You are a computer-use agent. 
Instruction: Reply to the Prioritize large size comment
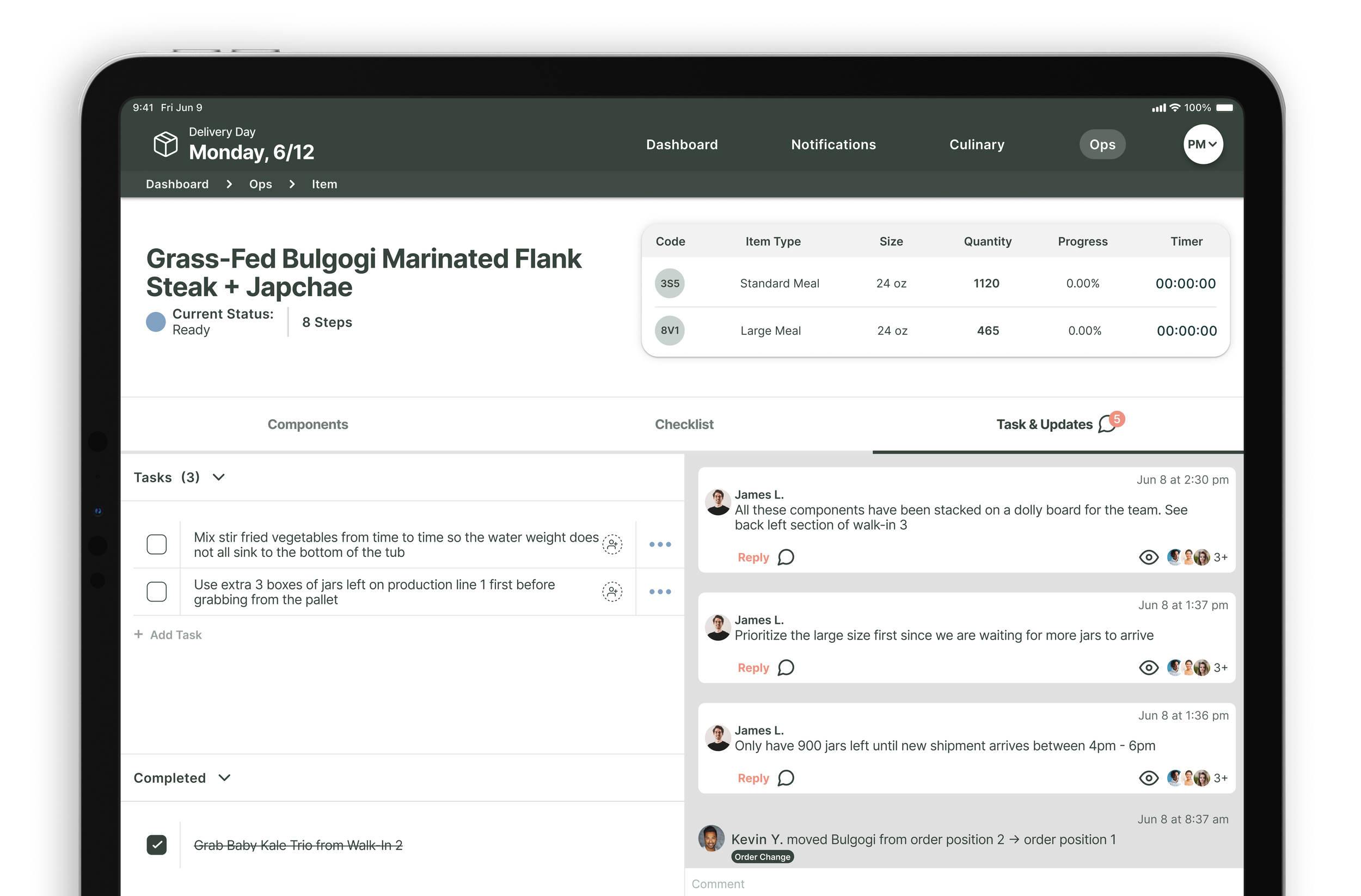(753, 668)
